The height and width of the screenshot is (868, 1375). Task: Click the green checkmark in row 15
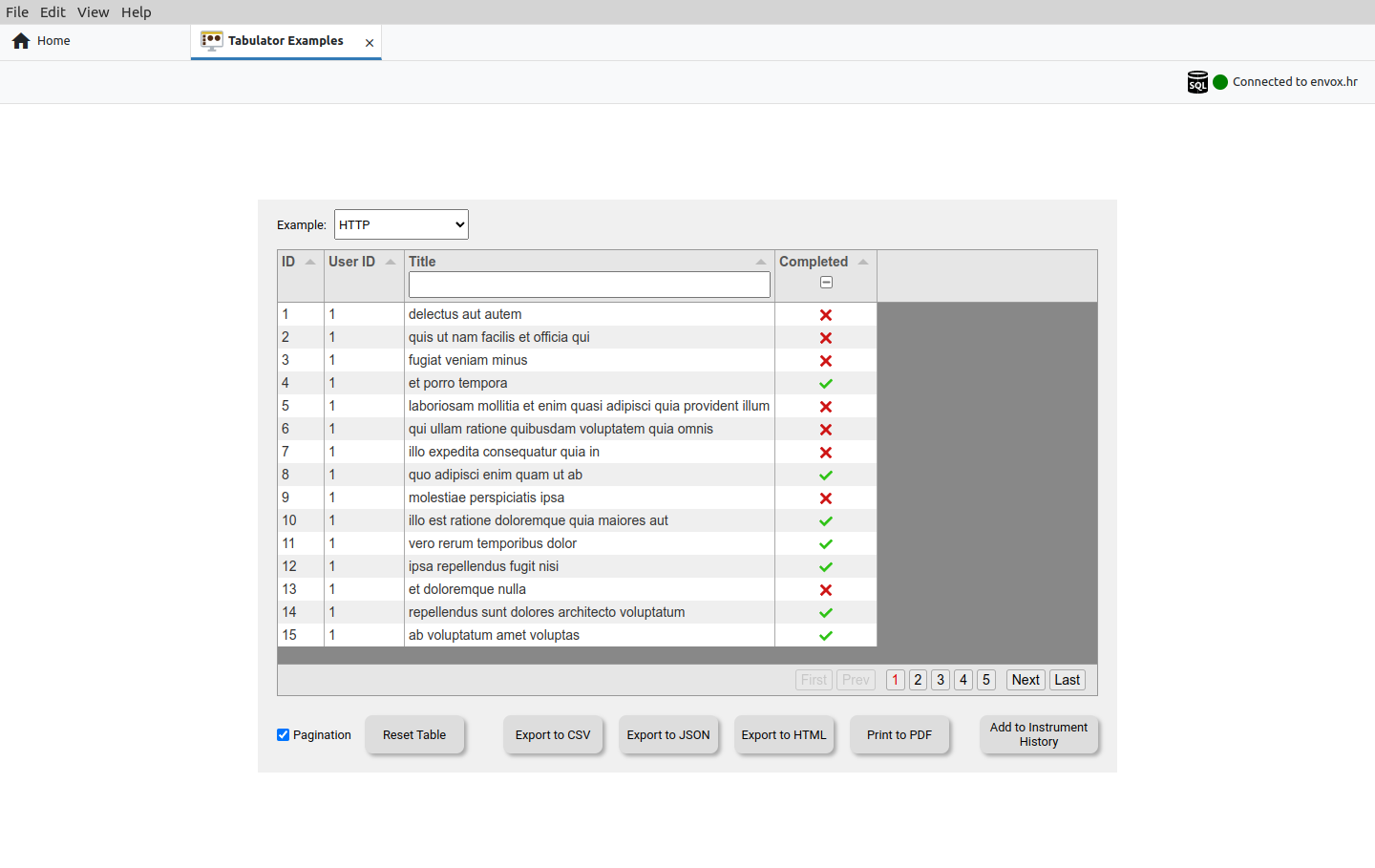(x=826, y=636)
